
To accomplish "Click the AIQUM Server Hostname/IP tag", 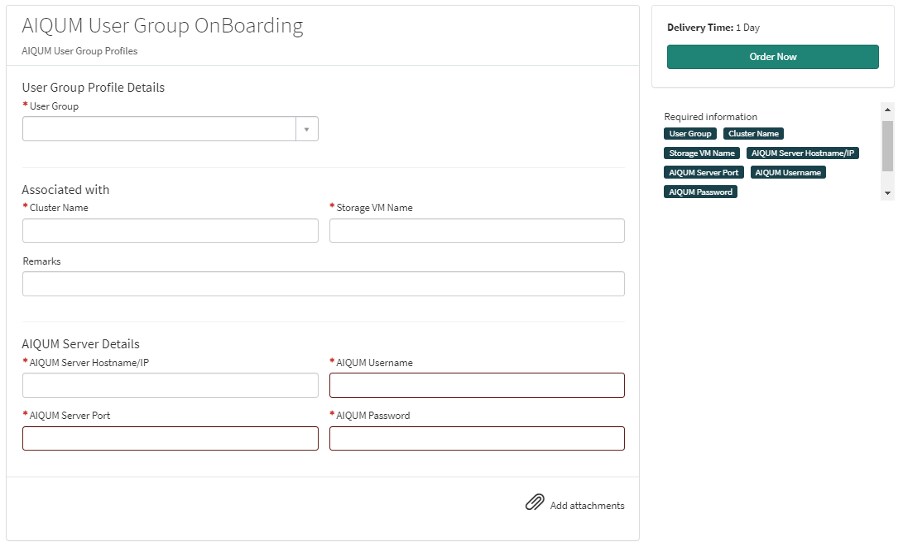I will 803,153.
